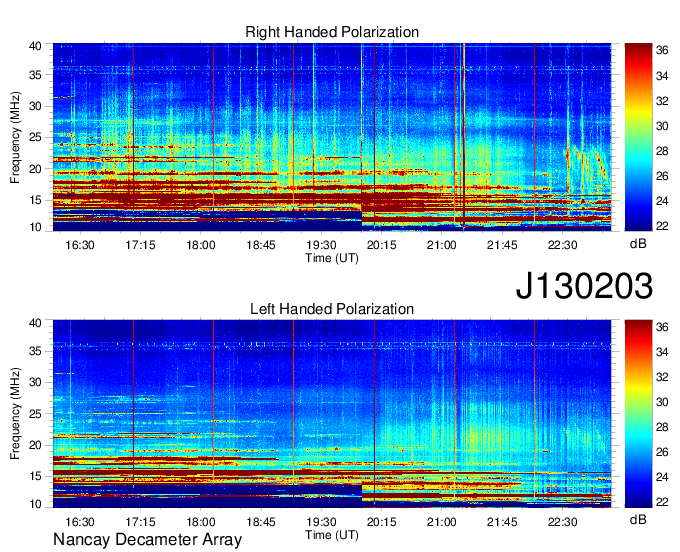
Task: Click 30 MHz tick on Right Handed frequency axis
Action: pyautogui.click(x=35, y=106)
